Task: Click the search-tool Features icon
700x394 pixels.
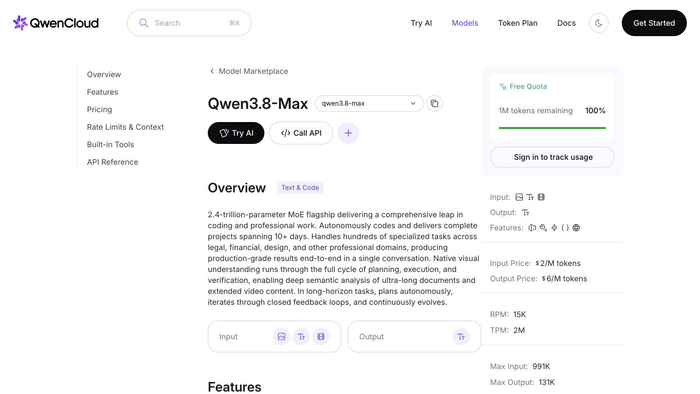Action: click(543, 228)
